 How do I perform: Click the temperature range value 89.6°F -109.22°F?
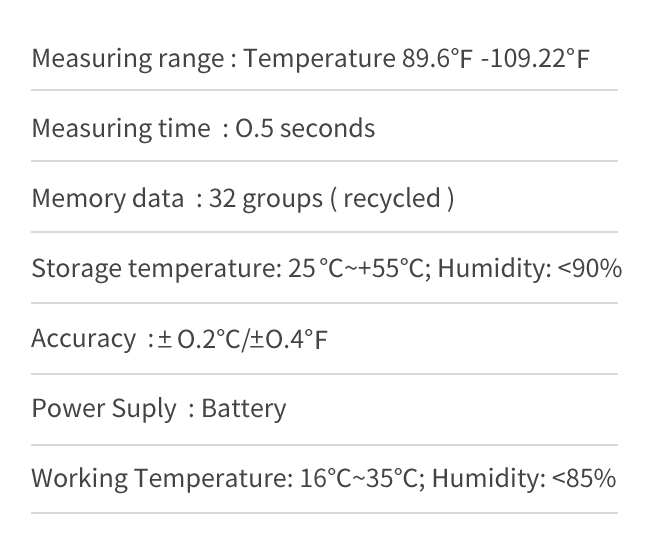(489, 58)
